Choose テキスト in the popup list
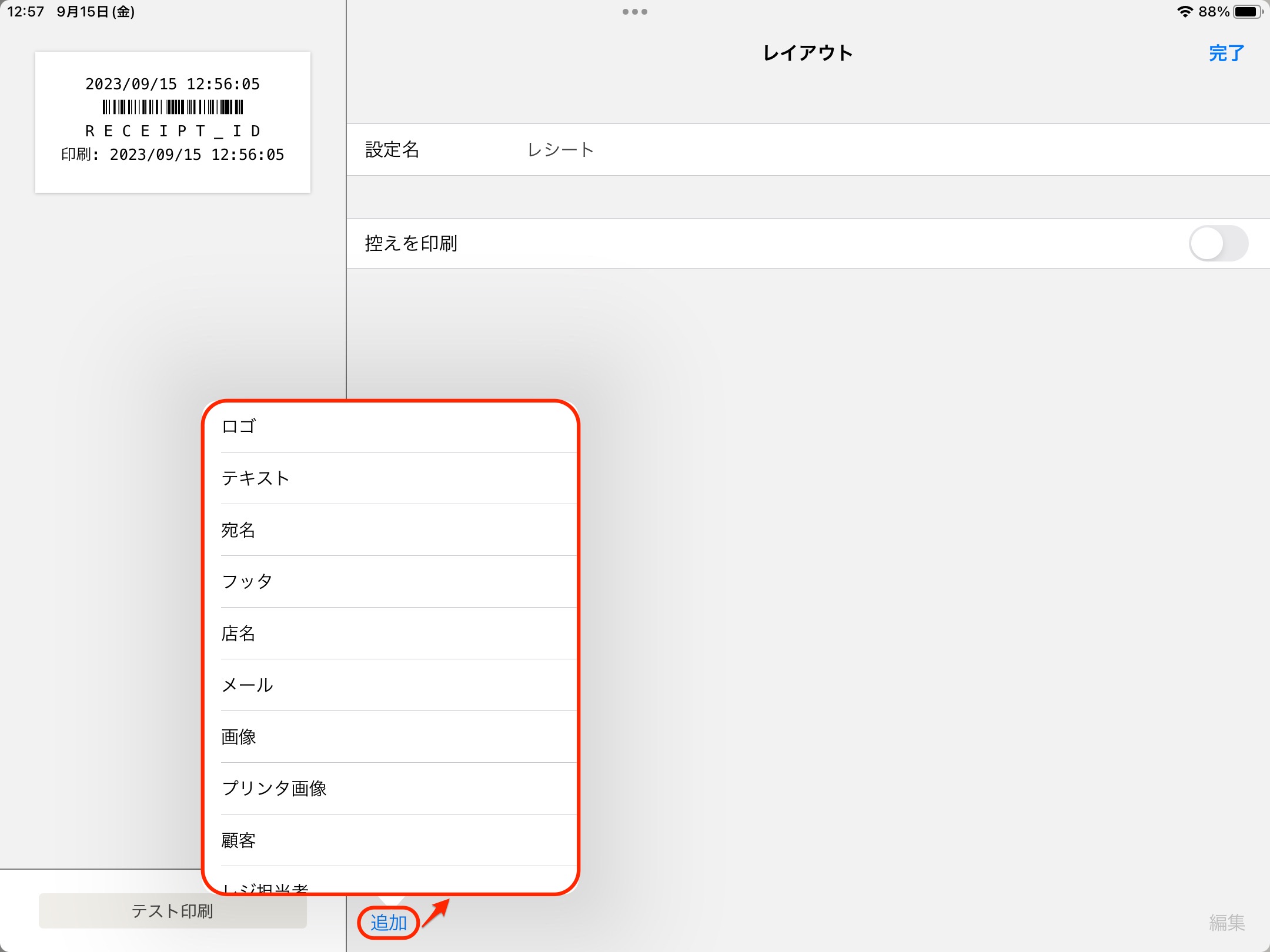This screenshot has height=952, width=1270. (390, 478)
